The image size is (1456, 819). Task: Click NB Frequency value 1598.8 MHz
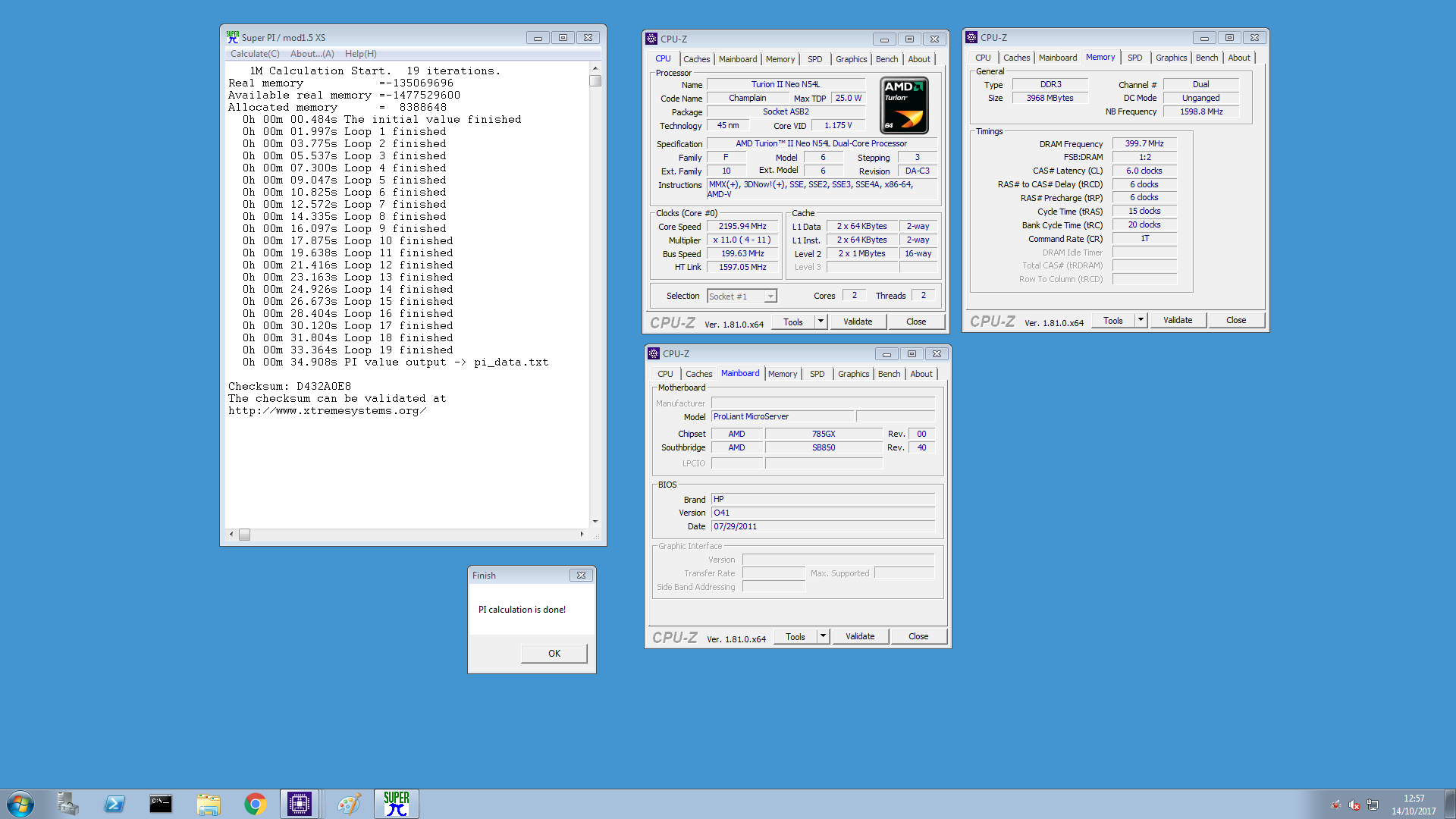coord(1200,112)
